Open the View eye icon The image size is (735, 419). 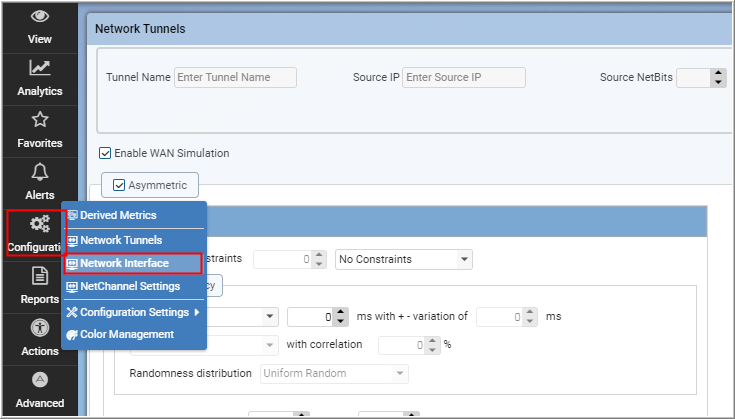click(40, 16)
